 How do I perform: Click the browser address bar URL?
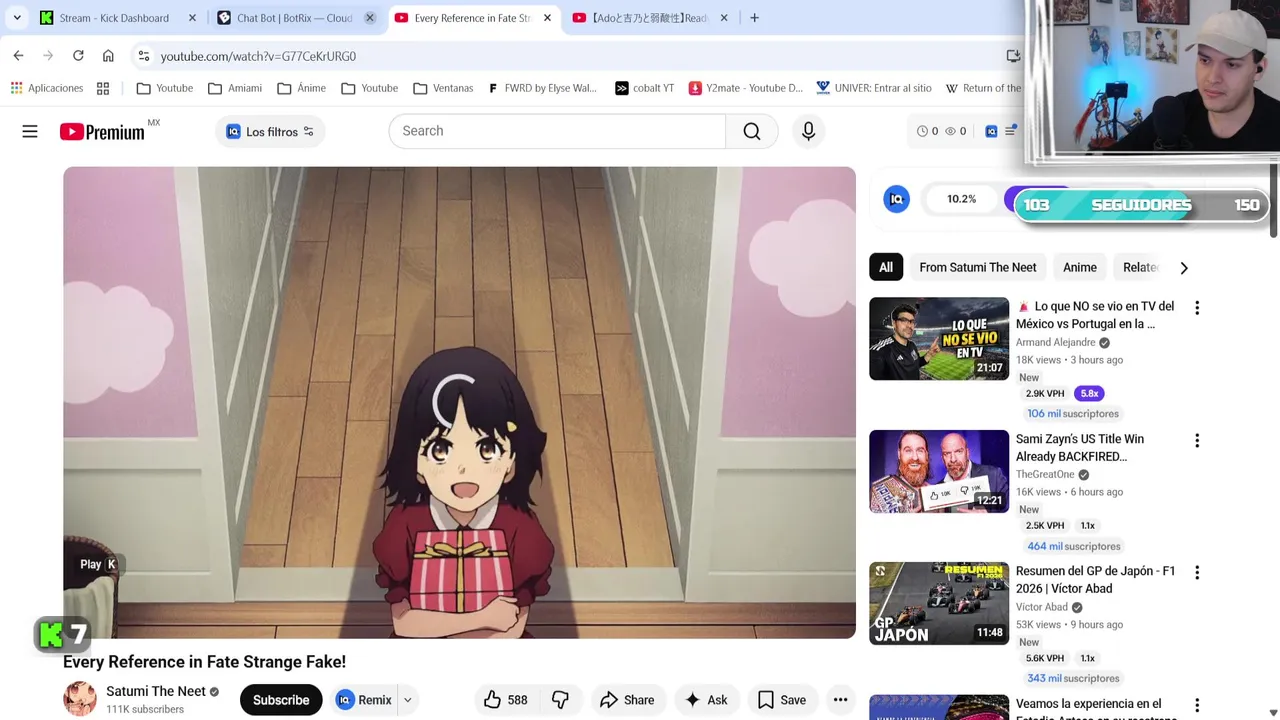[x=258, y=56]
